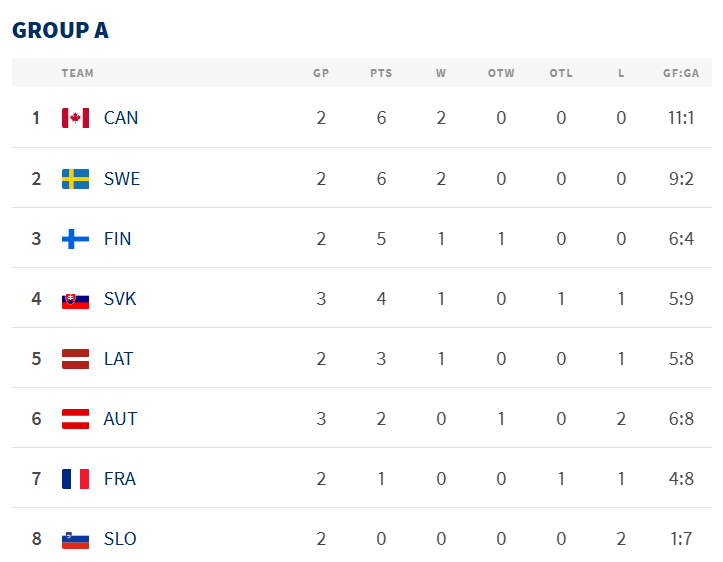Viewport: 723px width, 562px height.
Task: Open the CAN team link
Action: (121, 118)
